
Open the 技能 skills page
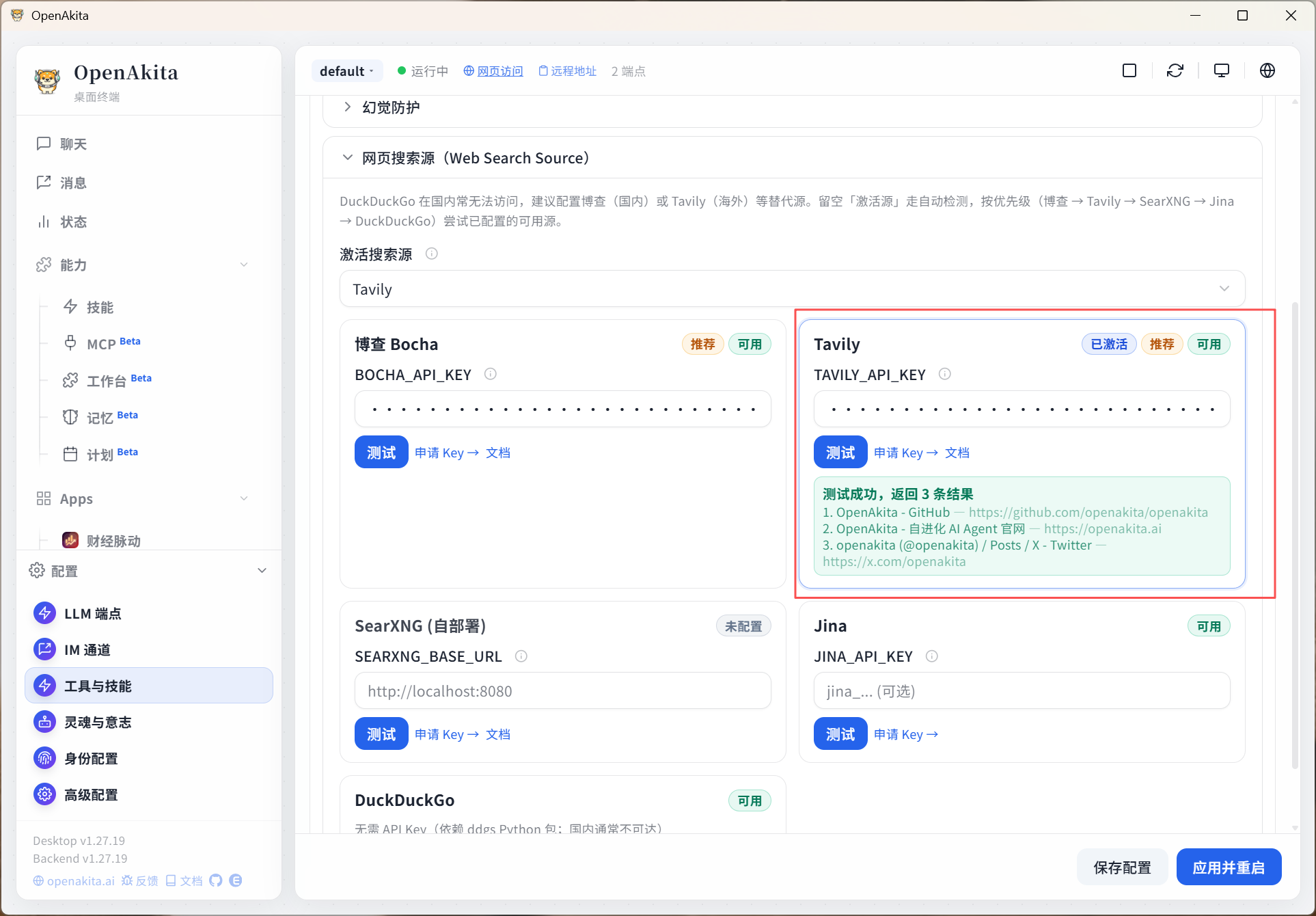100,307
